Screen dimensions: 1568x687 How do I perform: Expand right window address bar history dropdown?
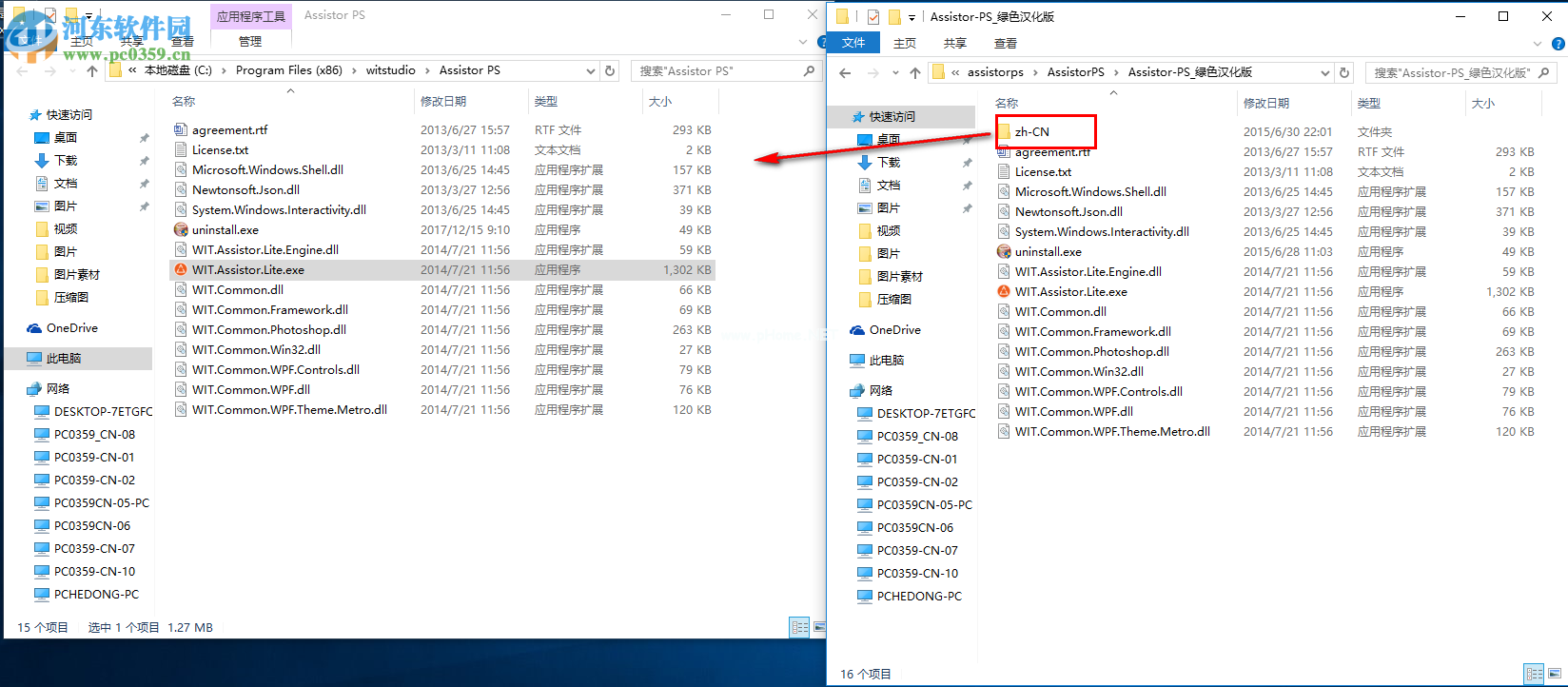point(1324,72)
